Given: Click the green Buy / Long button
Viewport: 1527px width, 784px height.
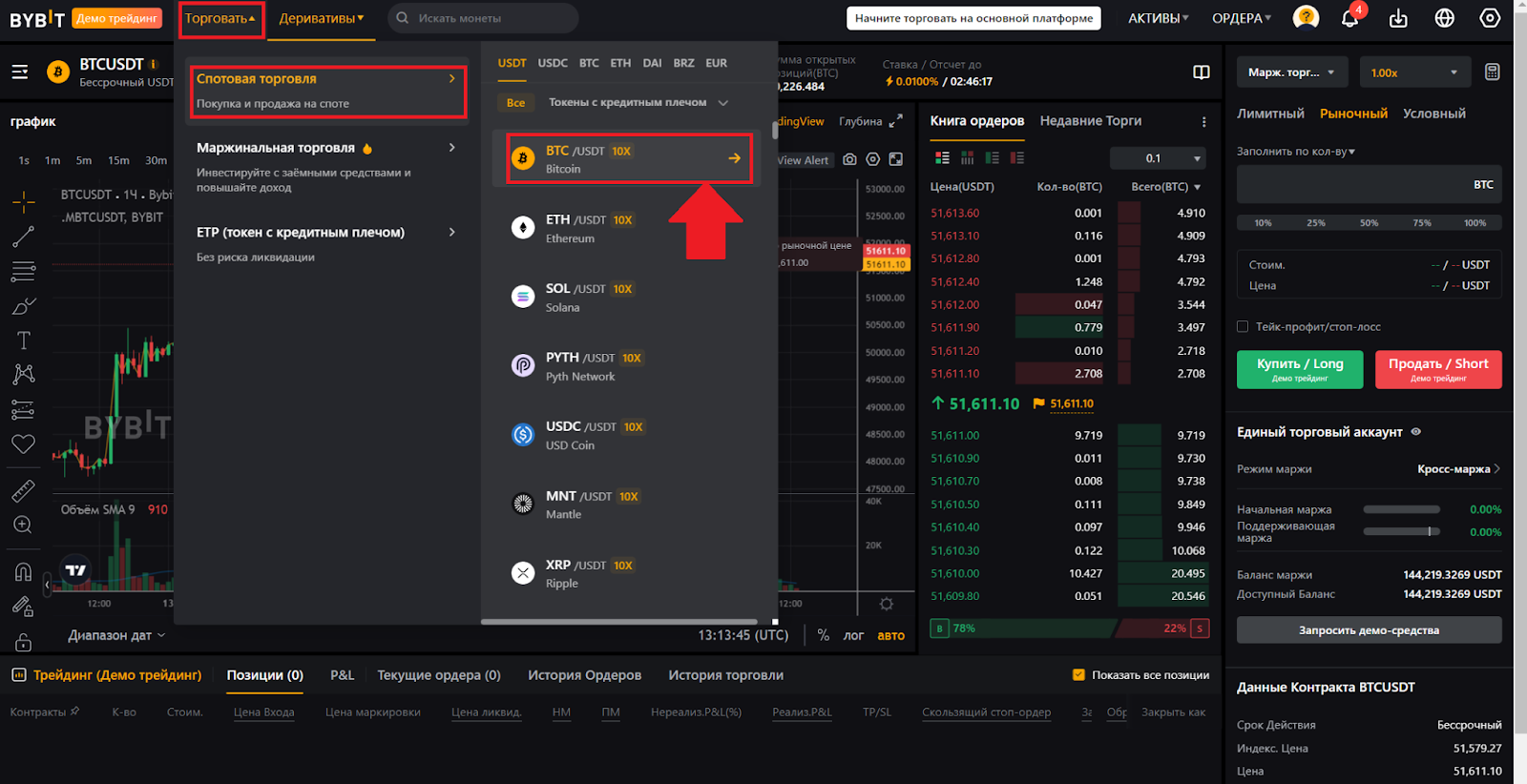Looking at the screenshot, I should point(1299,369).
